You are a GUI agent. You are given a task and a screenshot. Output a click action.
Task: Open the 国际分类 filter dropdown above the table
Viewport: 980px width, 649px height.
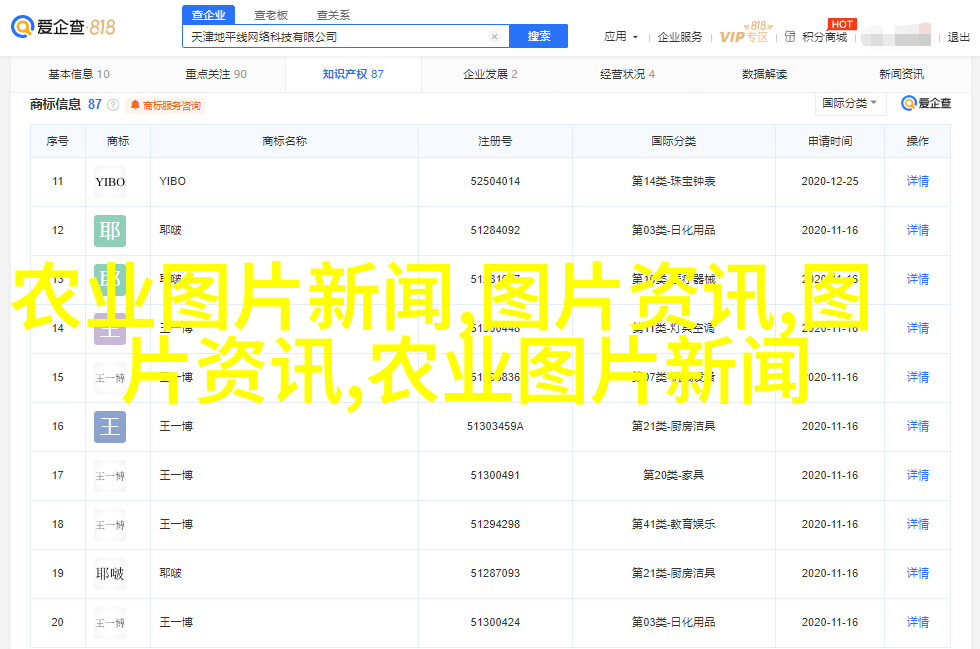pos(850,103)
